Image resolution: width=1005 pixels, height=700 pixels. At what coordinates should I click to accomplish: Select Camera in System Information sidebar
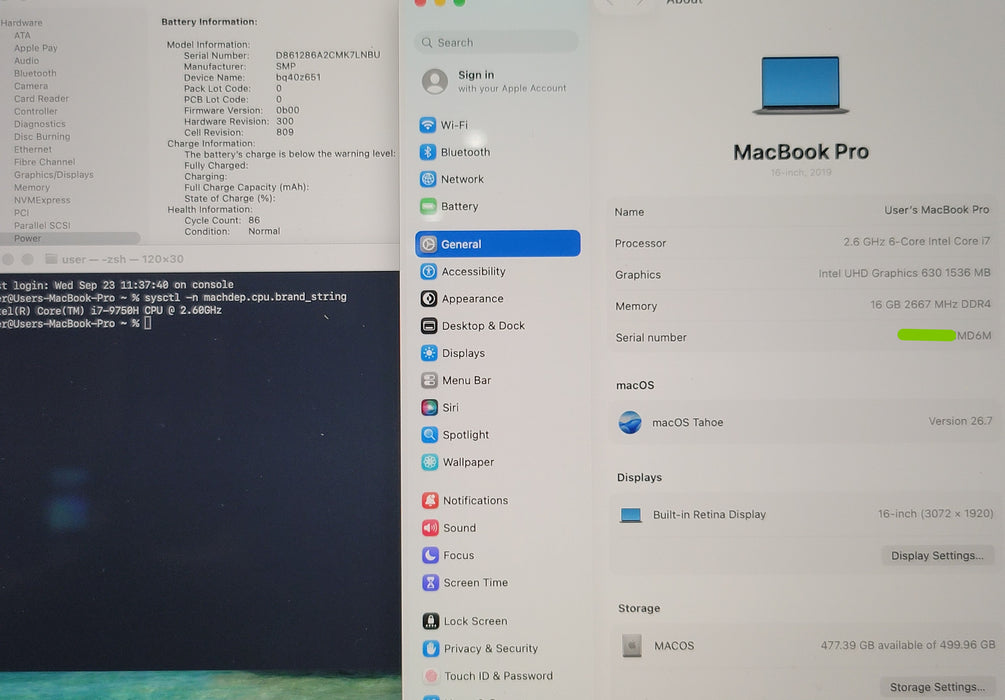tap(31, 86)
